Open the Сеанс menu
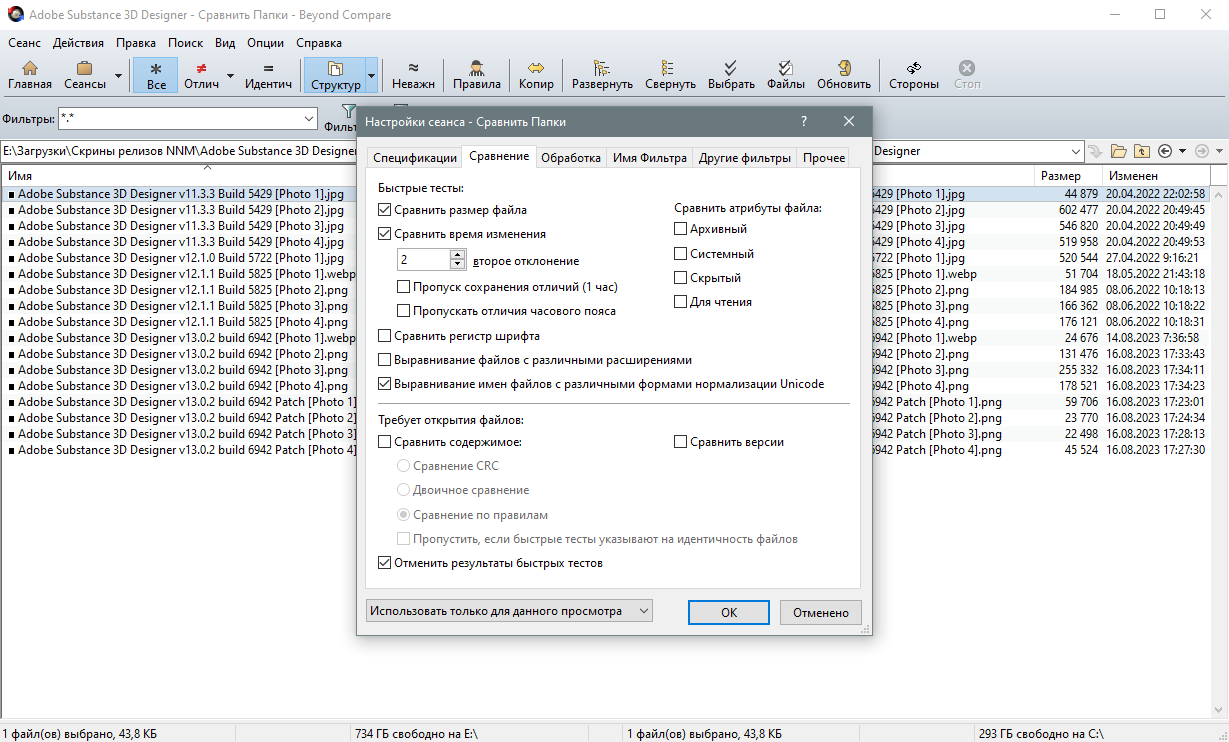 coord(24,43)
